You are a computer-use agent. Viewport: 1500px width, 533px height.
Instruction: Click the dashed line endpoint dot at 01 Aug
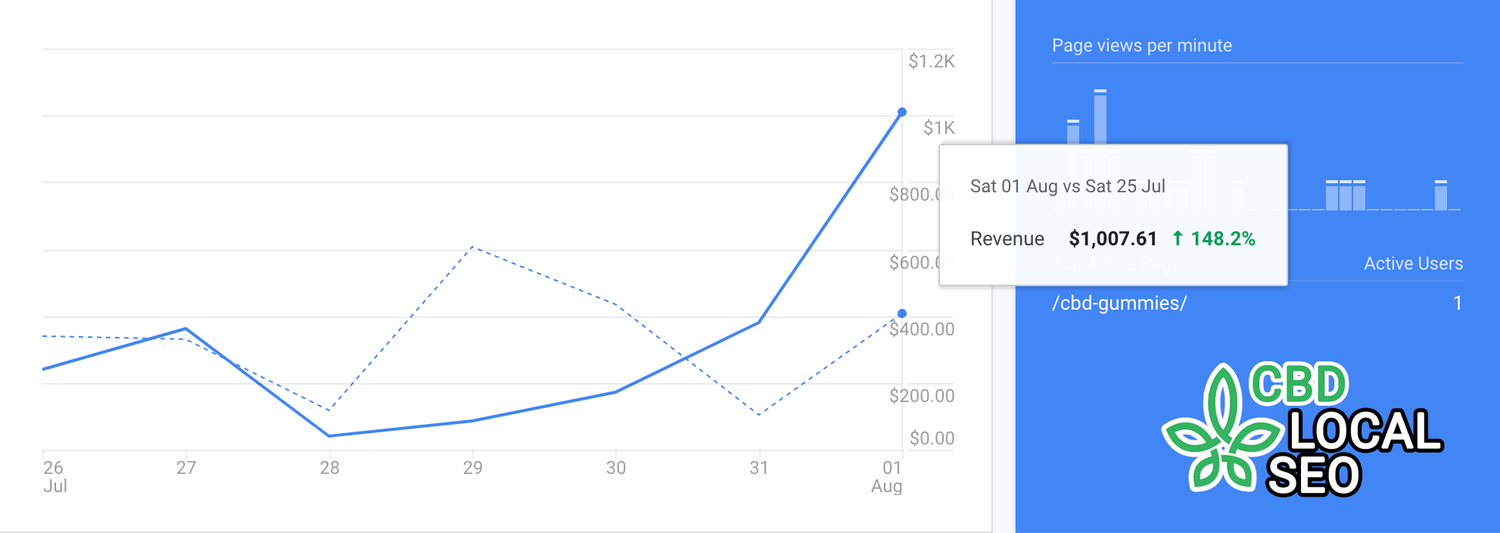pyautogui.click(x=902, y=314)
